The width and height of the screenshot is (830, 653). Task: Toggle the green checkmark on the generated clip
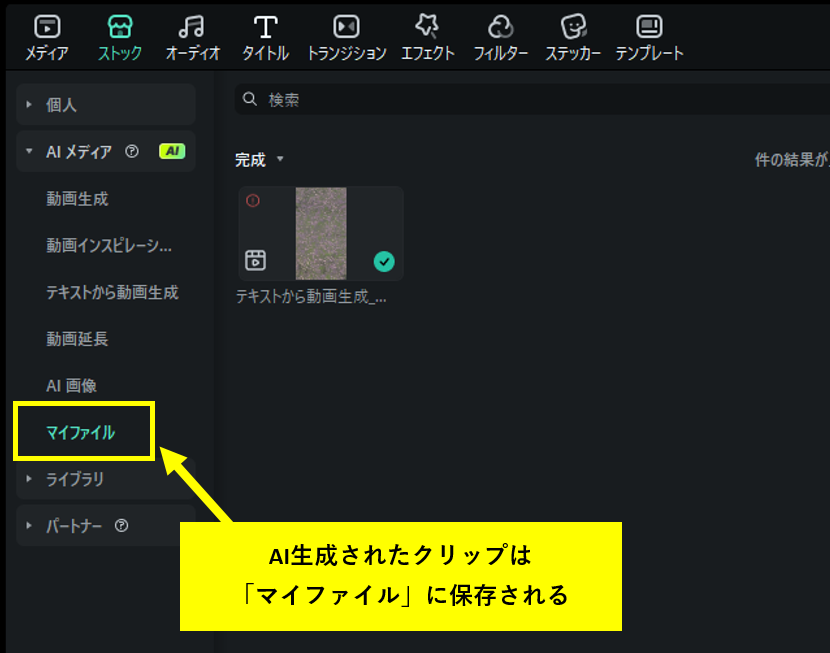click(x=383, y=260)
